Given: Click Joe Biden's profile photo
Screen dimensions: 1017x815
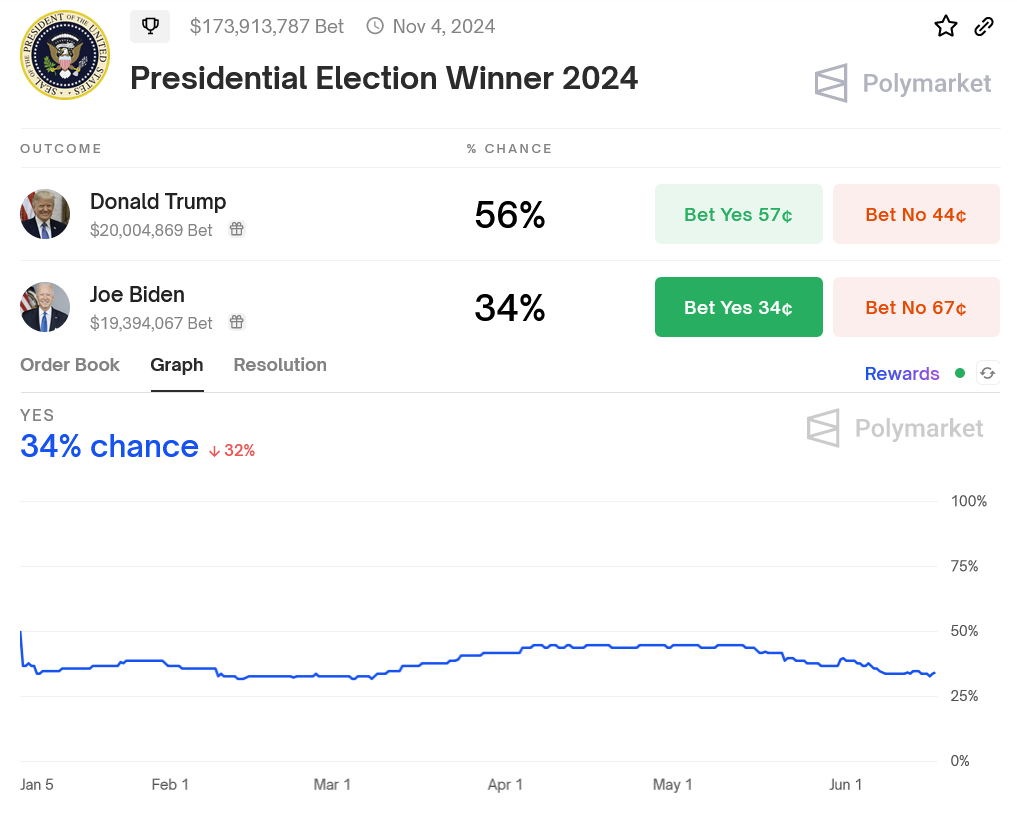Looking at the screenshot, I should coord(45,307).
